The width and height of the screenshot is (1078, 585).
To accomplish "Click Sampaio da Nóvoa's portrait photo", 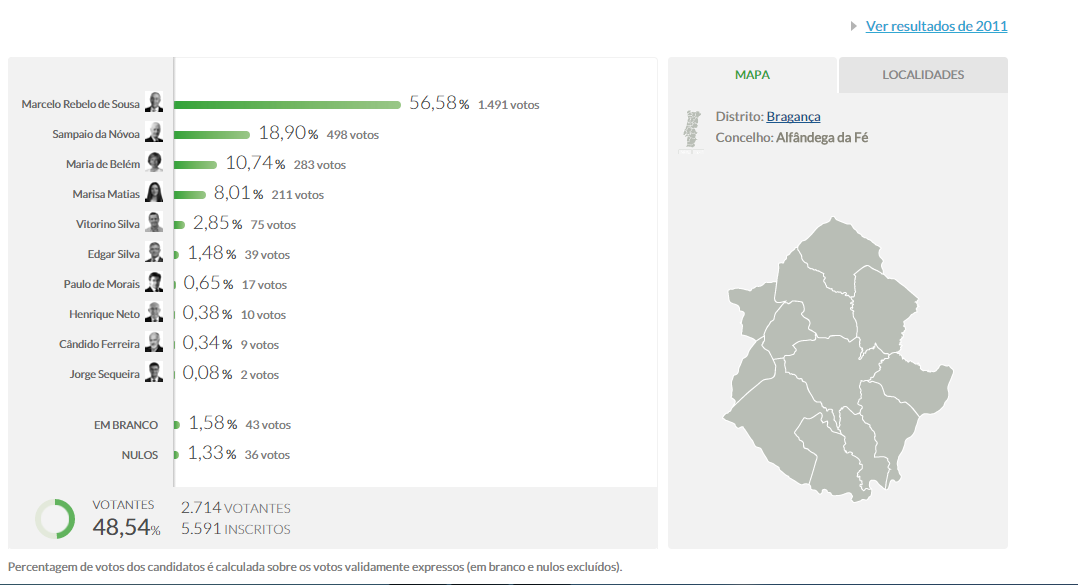I will [154, 133].
